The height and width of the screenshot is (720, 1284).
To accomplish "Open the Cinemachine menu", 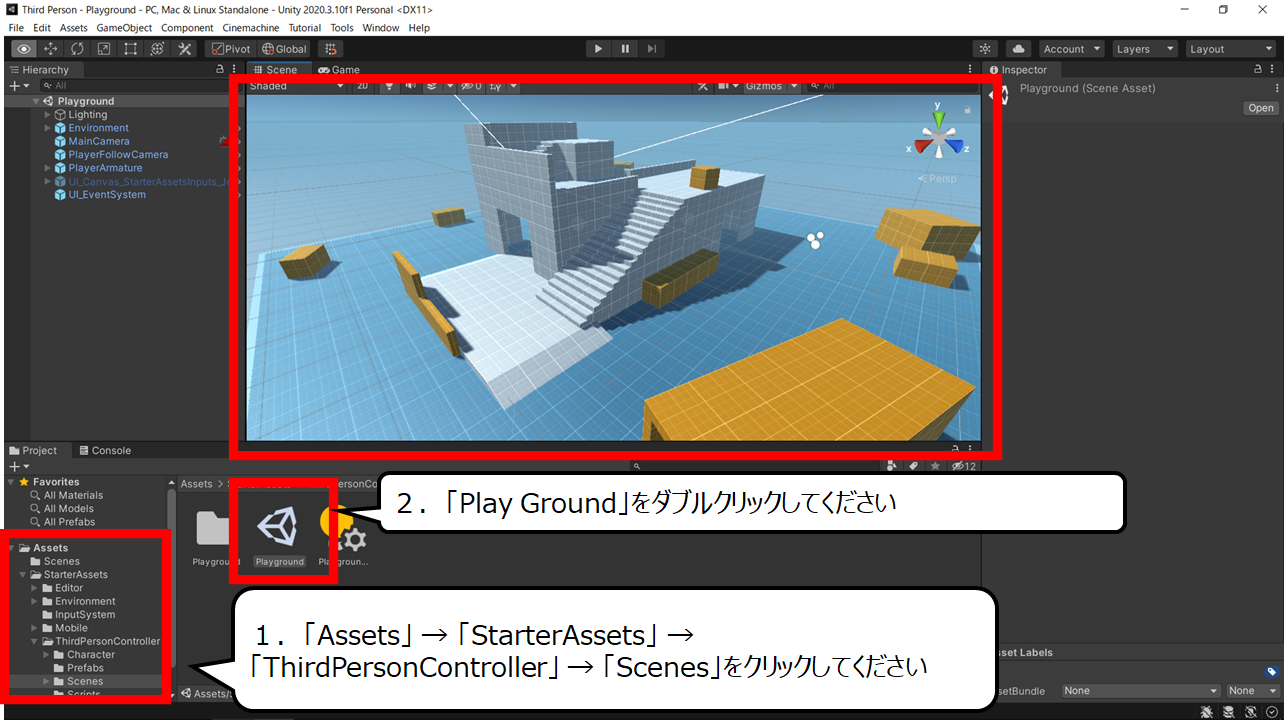I will click(251, 28).
